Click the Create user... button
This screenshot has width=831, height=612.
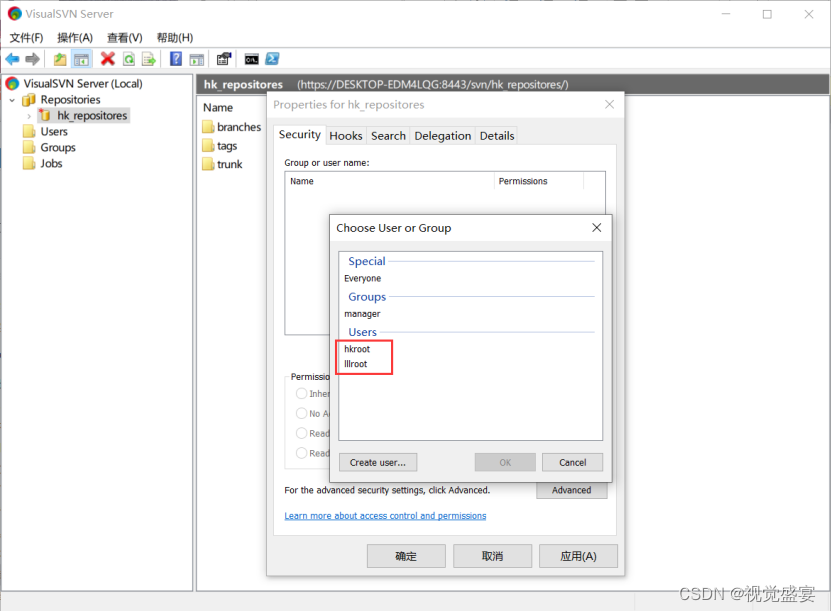coord(378,463)
